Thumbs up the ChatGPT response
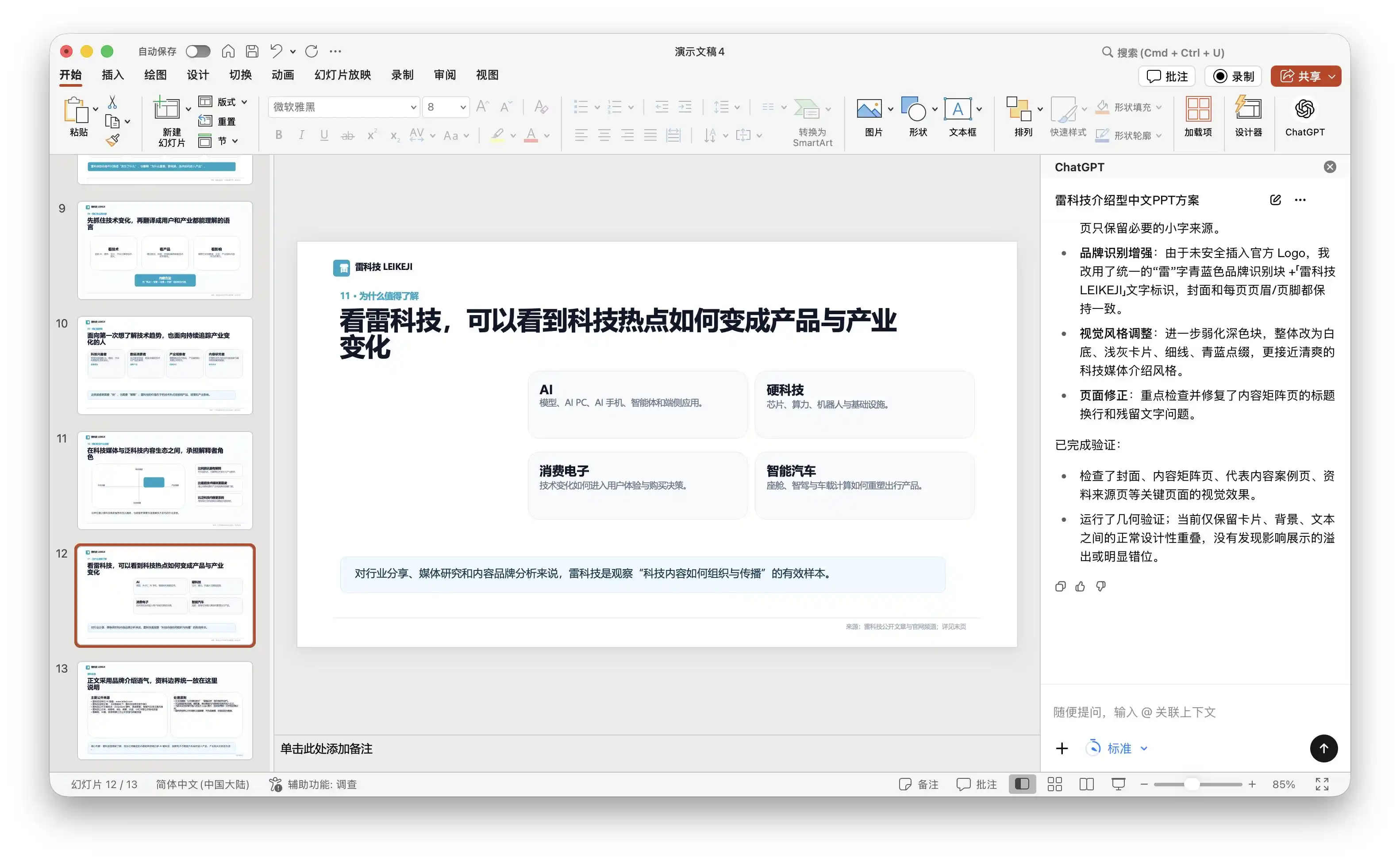 (x=1080, y=586)
